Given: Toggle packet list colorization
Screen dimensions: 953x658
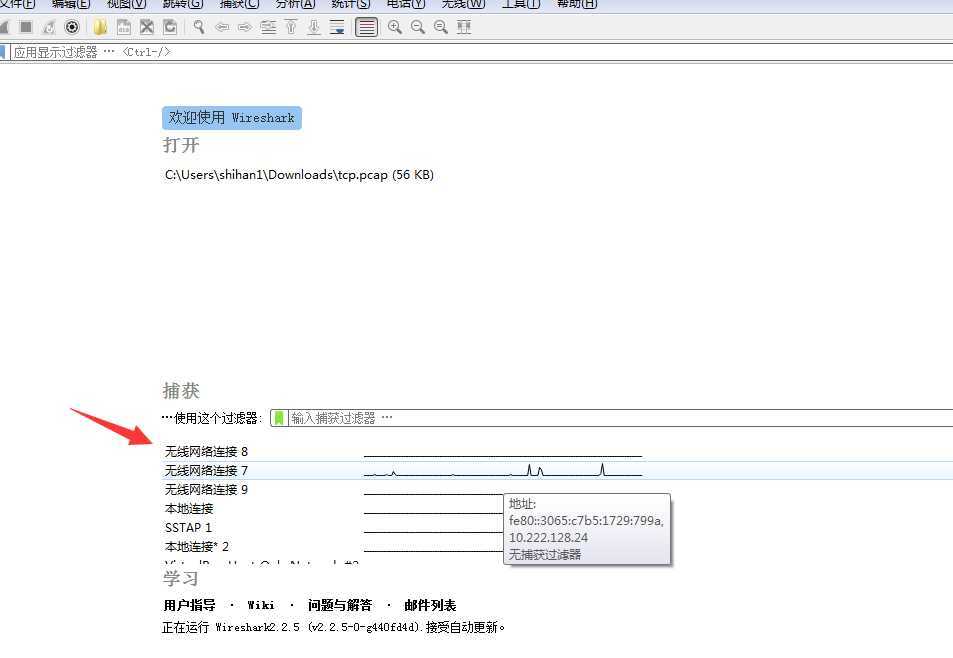Looking at the screenshot, I should coord(366,27).
